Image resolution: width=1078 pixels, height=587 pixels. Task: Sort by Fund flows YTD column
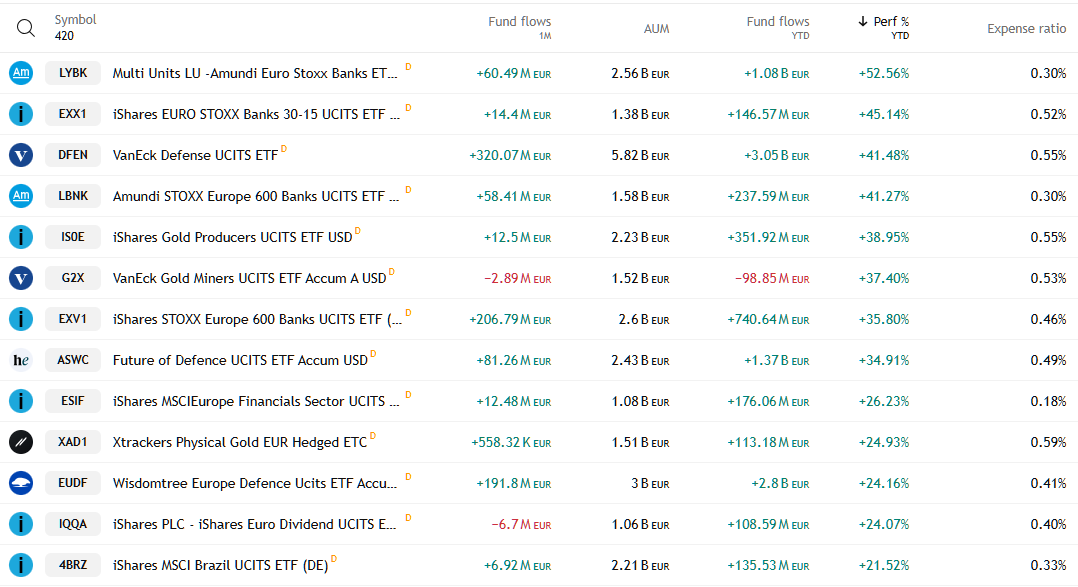coord(778,27)
